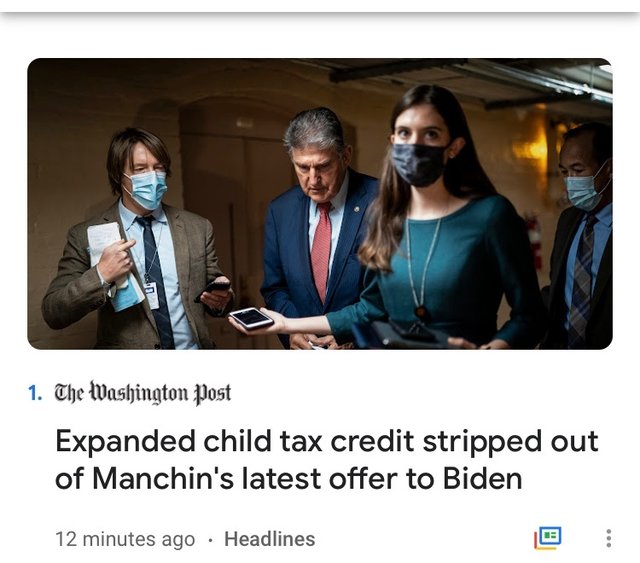Screen dimensions: 640x563
Task: Click the smartphone held out in photo
Action: [251, 318]
